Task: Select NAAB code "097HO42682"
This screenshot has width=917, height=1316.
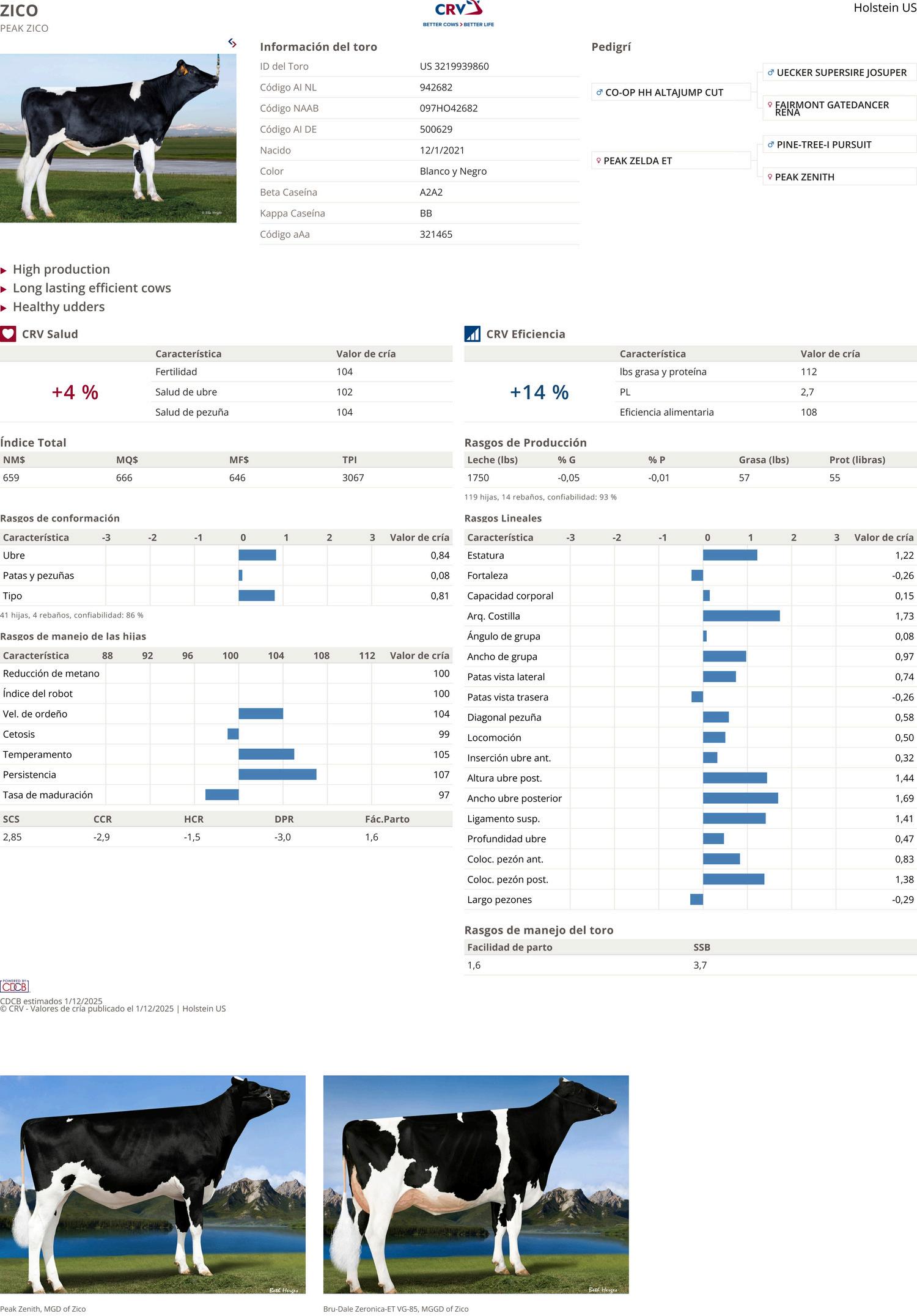Action: pyautogui.click(x=449, y=108)
